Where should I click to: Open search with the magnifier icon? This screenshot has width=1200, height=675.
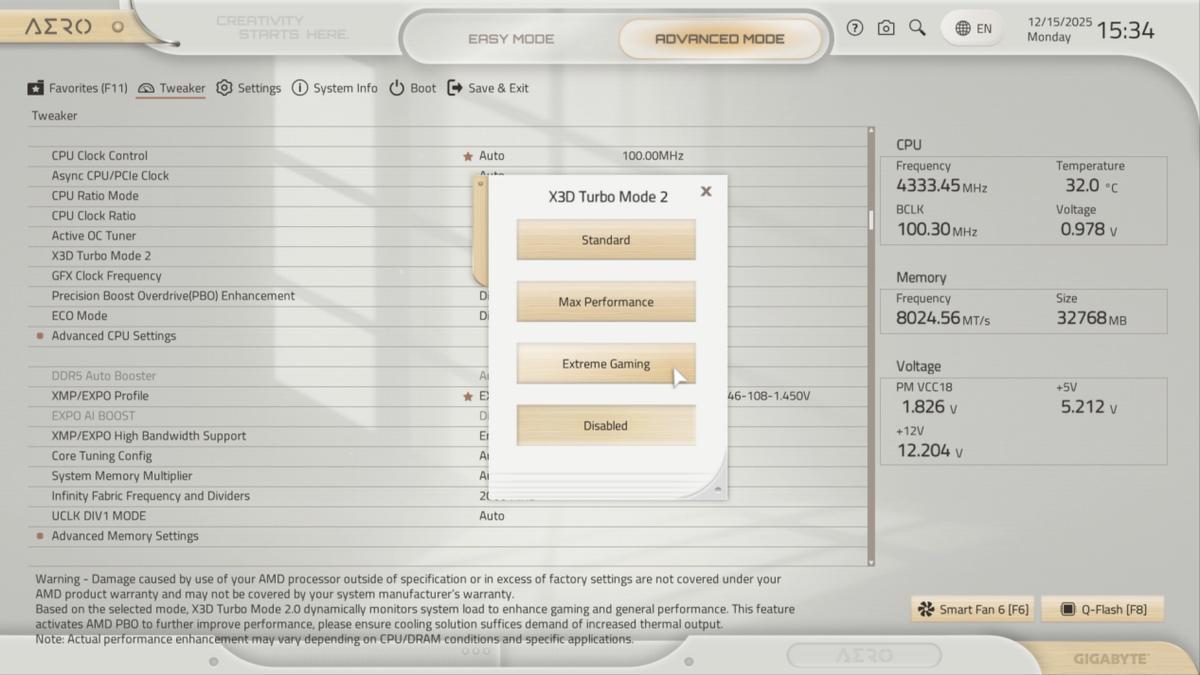tap(917, 28)
